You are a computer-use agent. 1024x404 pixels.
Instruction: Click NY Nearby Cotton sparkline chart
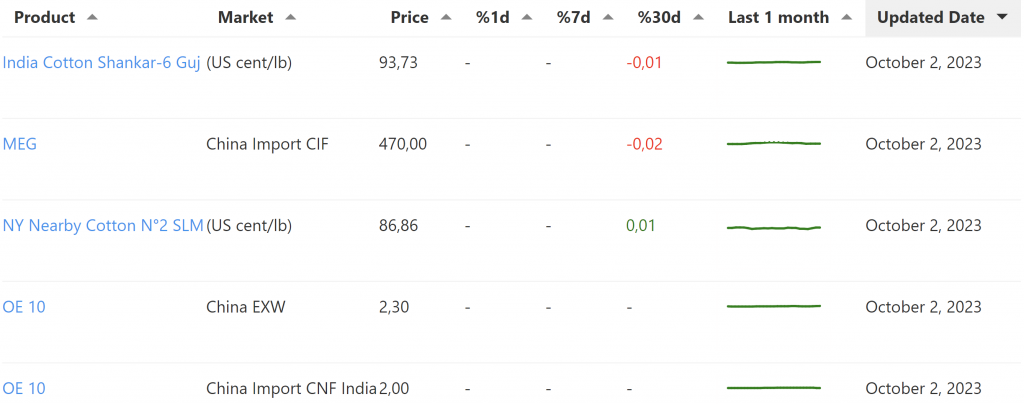pyautogui.click(x=773, y=227)
